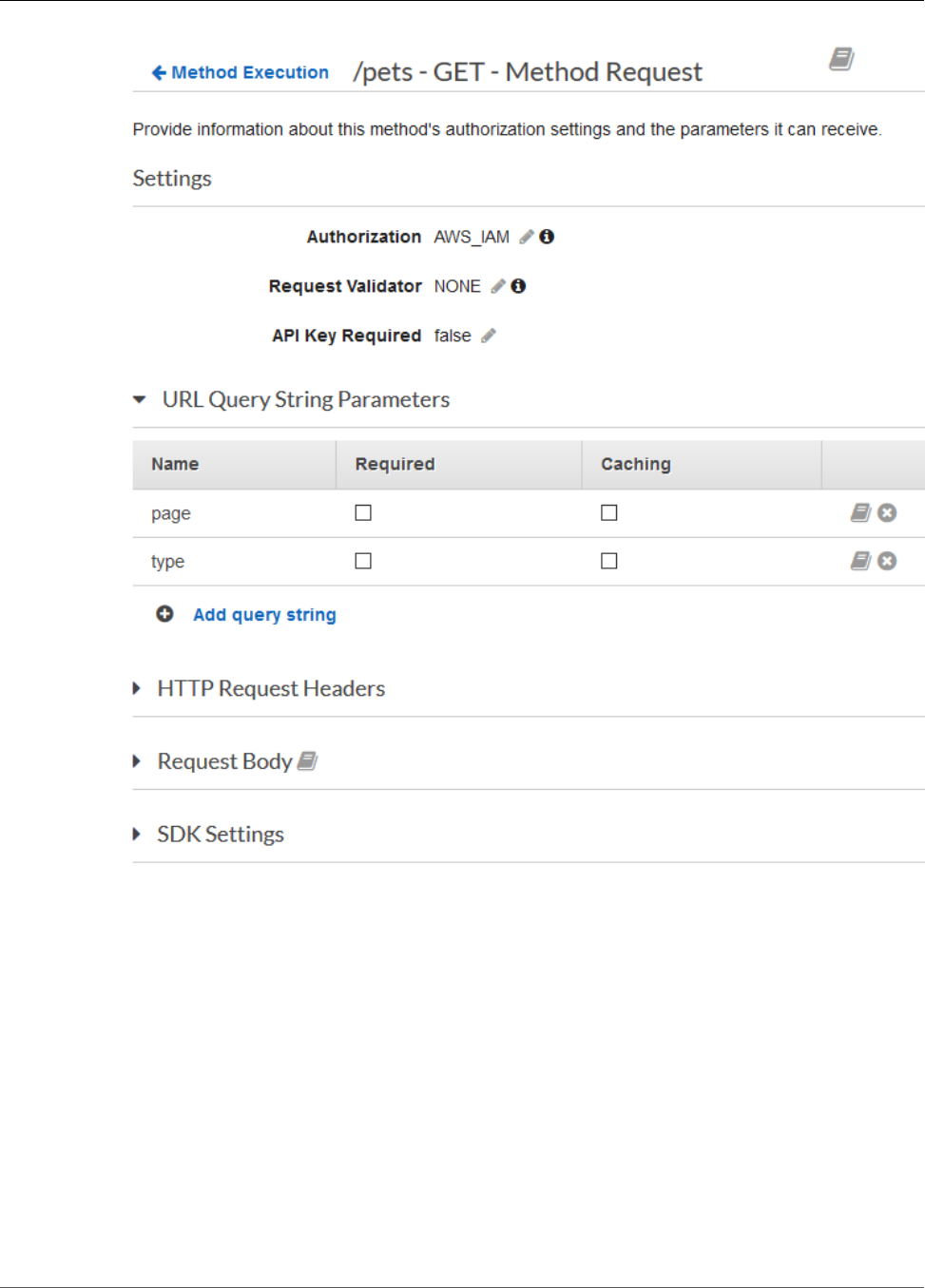Click the Request Body documentation icon
The height and width of the screenshot is (1288, 925).
307,761
